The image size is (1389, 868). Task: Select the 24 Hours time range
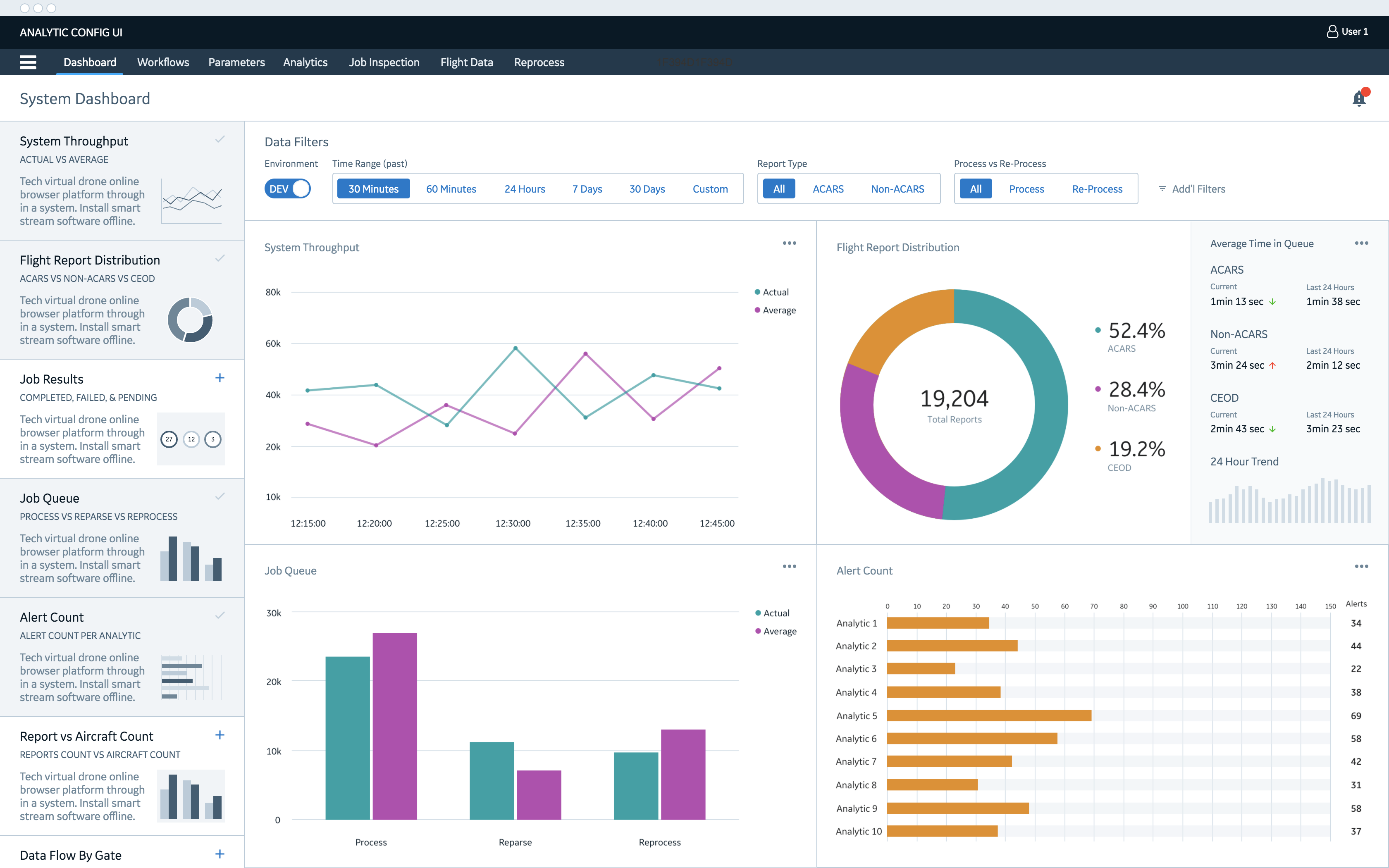pos(525,189)
